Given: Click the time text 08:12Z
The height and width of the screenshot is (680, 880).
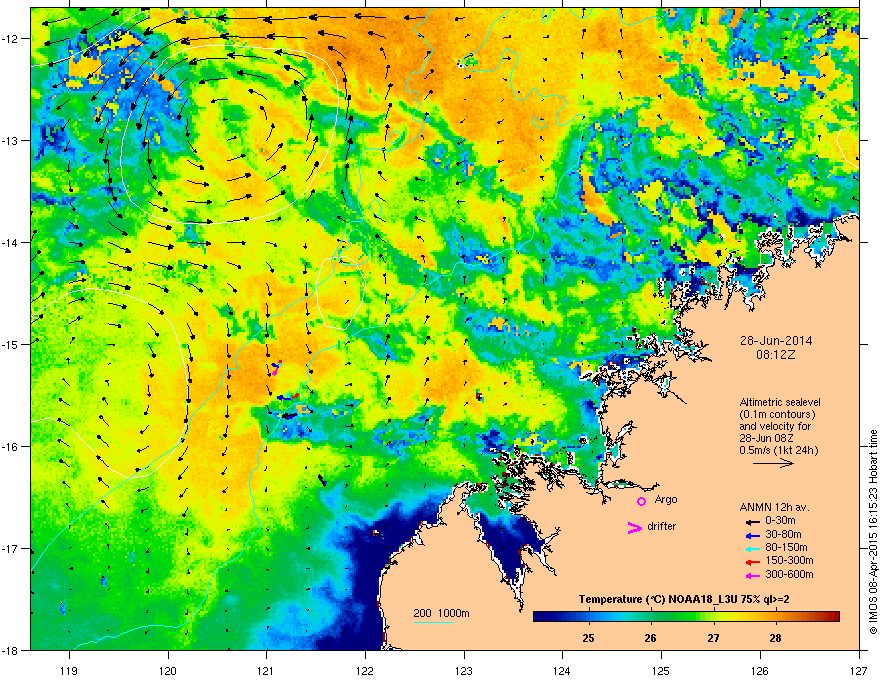Looking at the screenshot, I should click(x=776, y=355).
